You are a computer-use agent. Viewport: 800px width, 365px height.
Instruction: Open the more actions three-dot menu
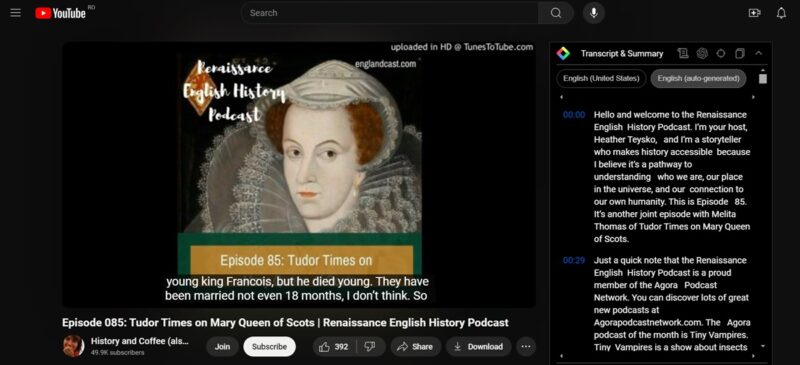(x=526, y=347)
